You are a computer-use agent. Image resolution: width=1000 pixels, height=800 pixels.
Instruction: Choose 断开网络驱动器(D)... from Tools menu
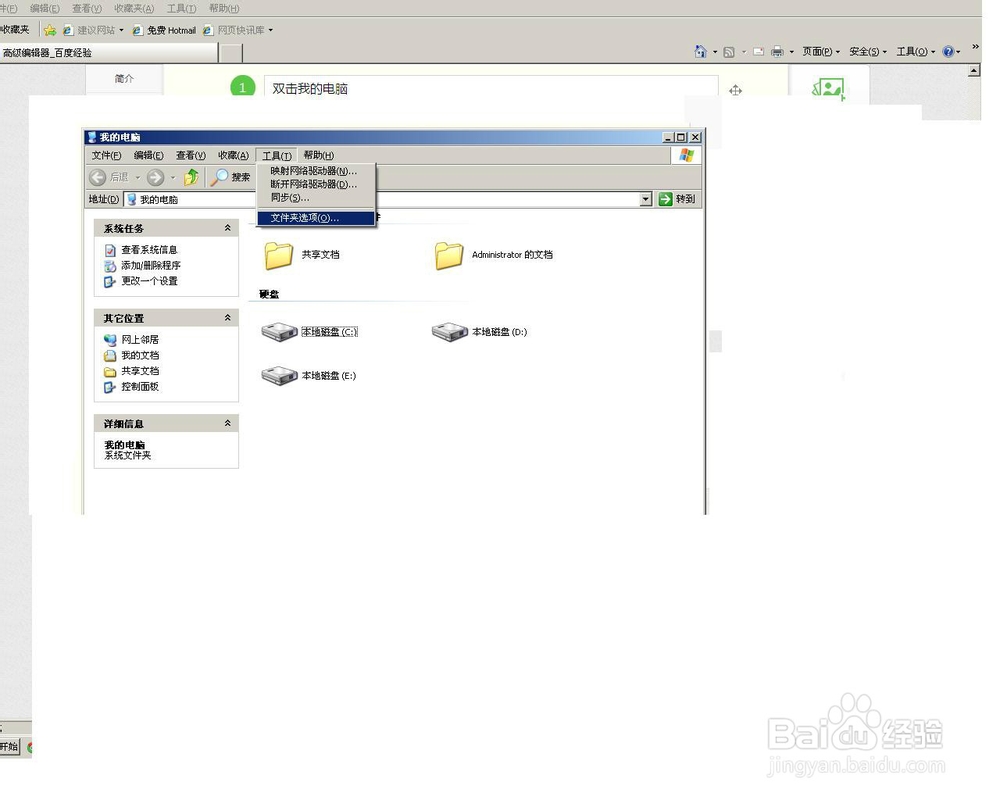pos(316,184)
